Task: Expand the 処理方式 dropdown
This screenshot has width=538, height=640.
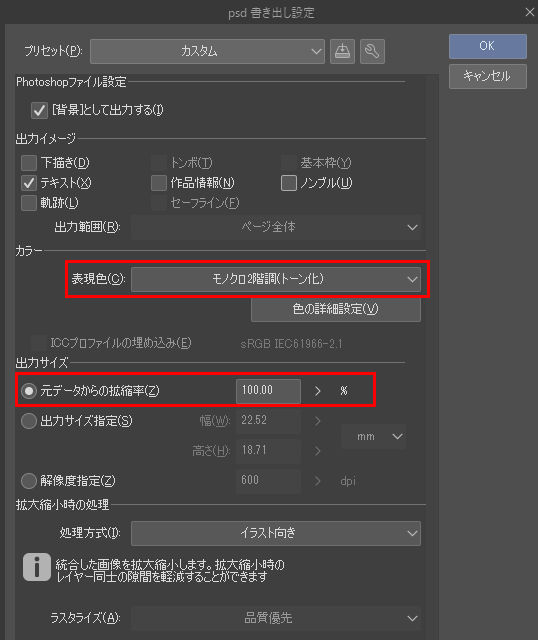Action: tap(276, 533)
